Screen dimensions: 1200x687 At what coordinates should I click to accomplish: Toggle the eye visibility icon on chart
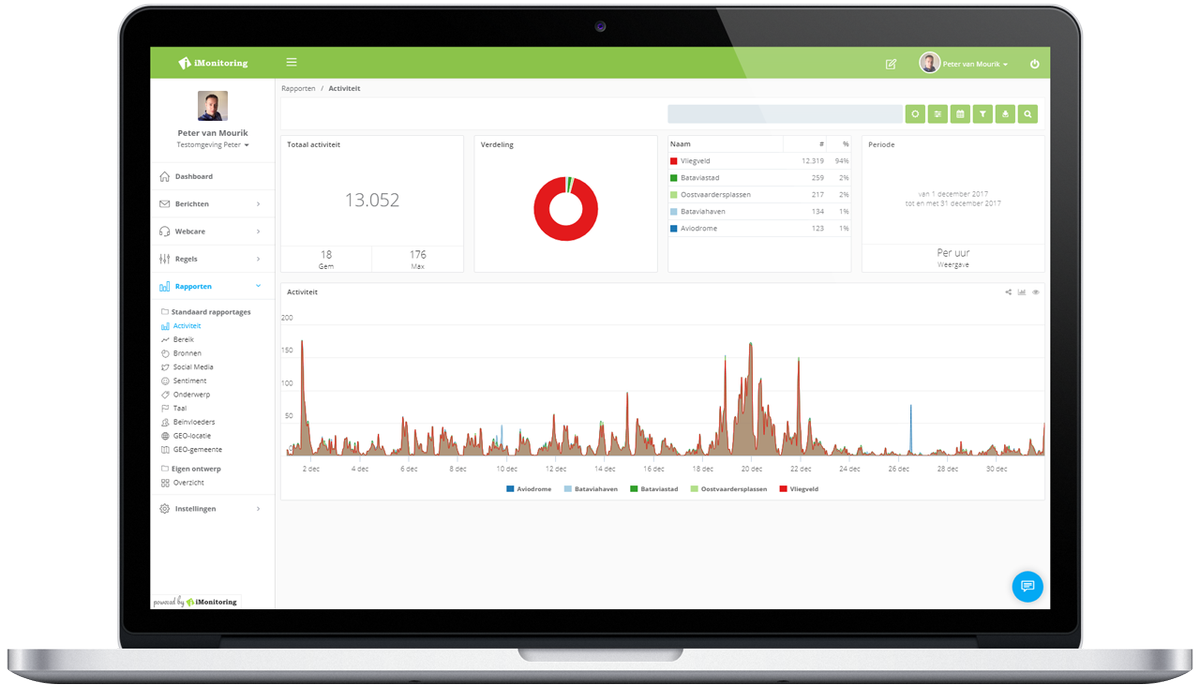tap(1036, 292)
